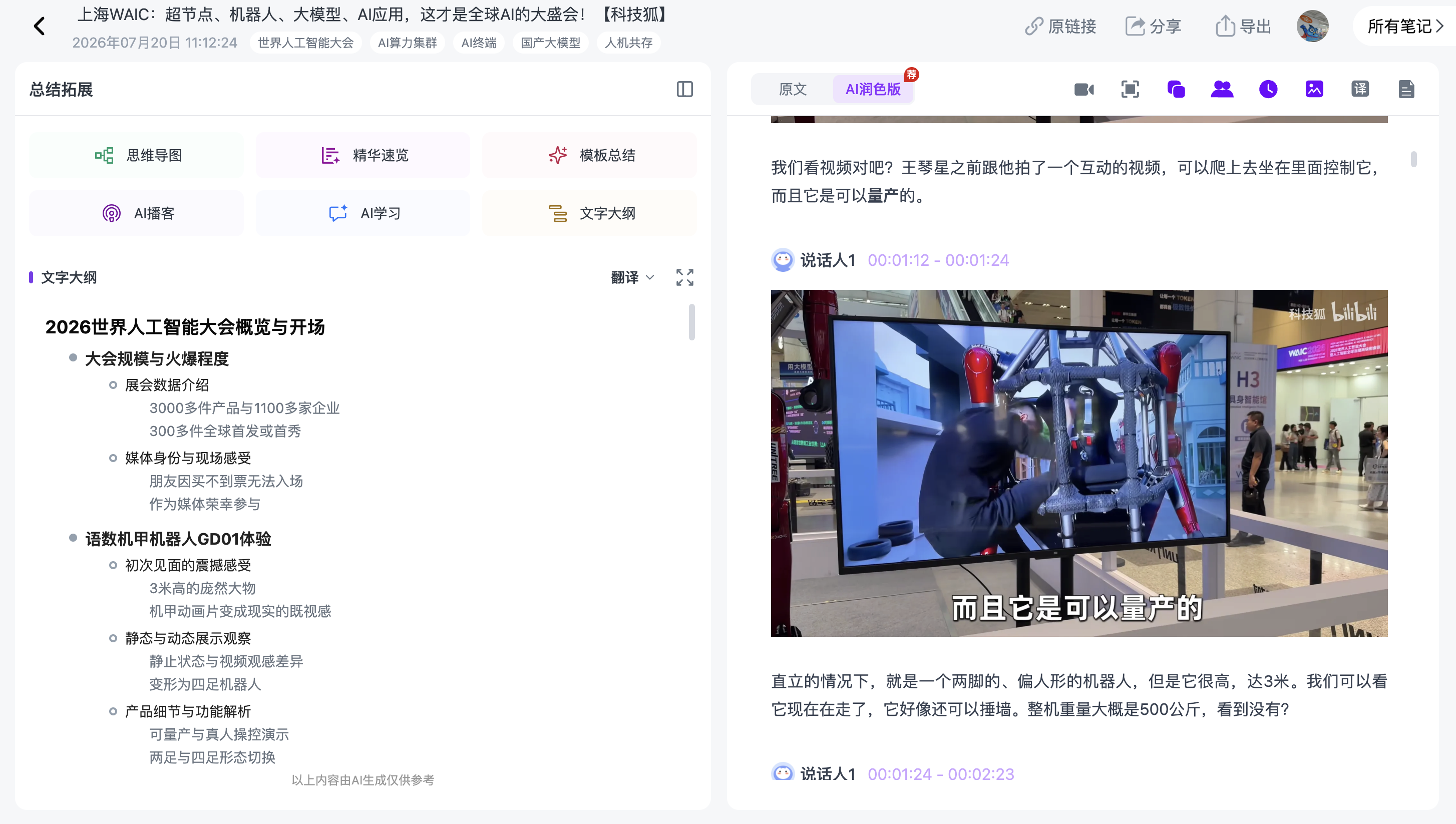Go back using the left arrow icon
This screenshot has width=1456, height=824.
[x=39, y=26]
